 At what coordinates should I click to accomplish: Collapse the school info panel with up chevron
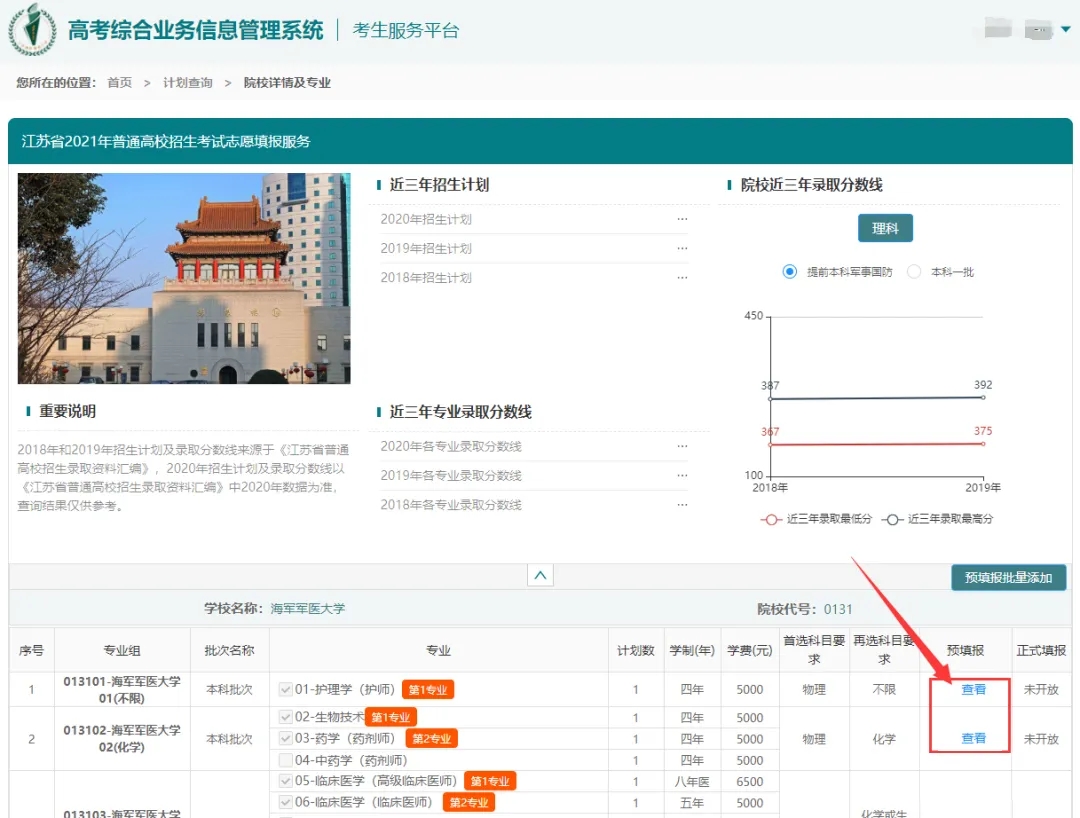[540, 575]
